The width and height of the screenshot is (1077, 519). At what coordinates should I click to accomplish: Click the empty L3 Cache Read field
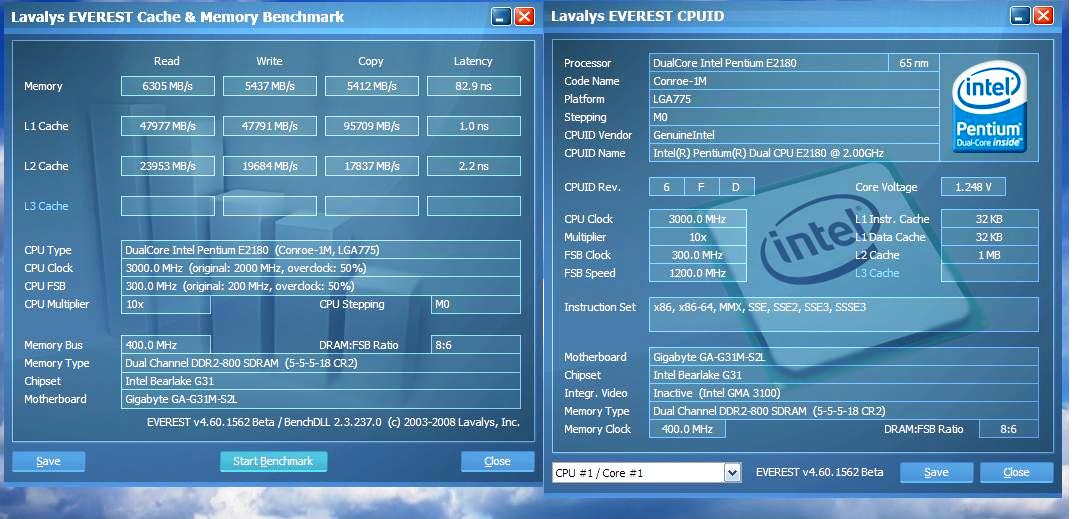click(x=168, y=206)
